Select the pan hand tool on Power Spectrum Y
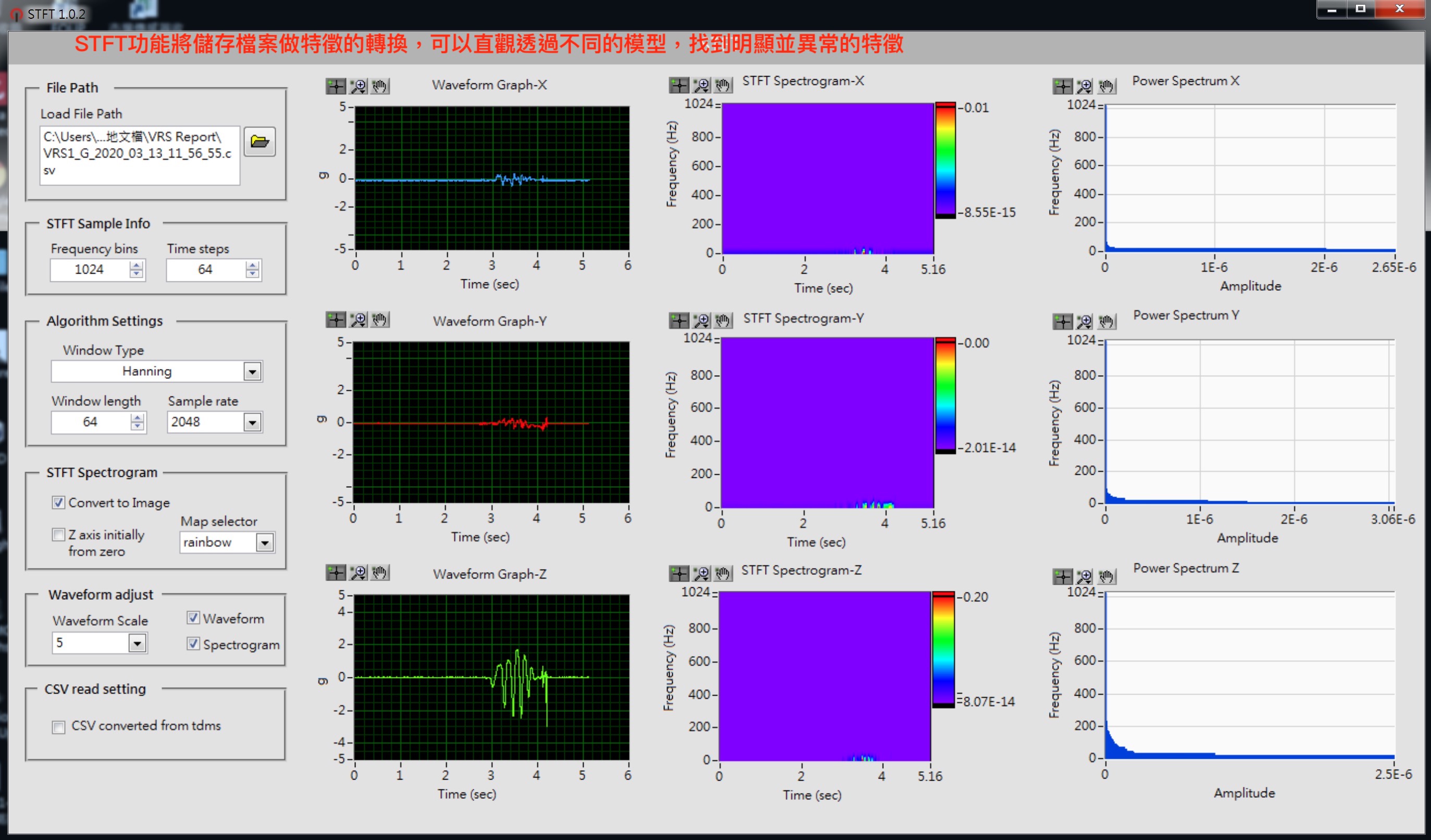Image resolution: width=1431 pixels, height=840 pixels. 1106,322
